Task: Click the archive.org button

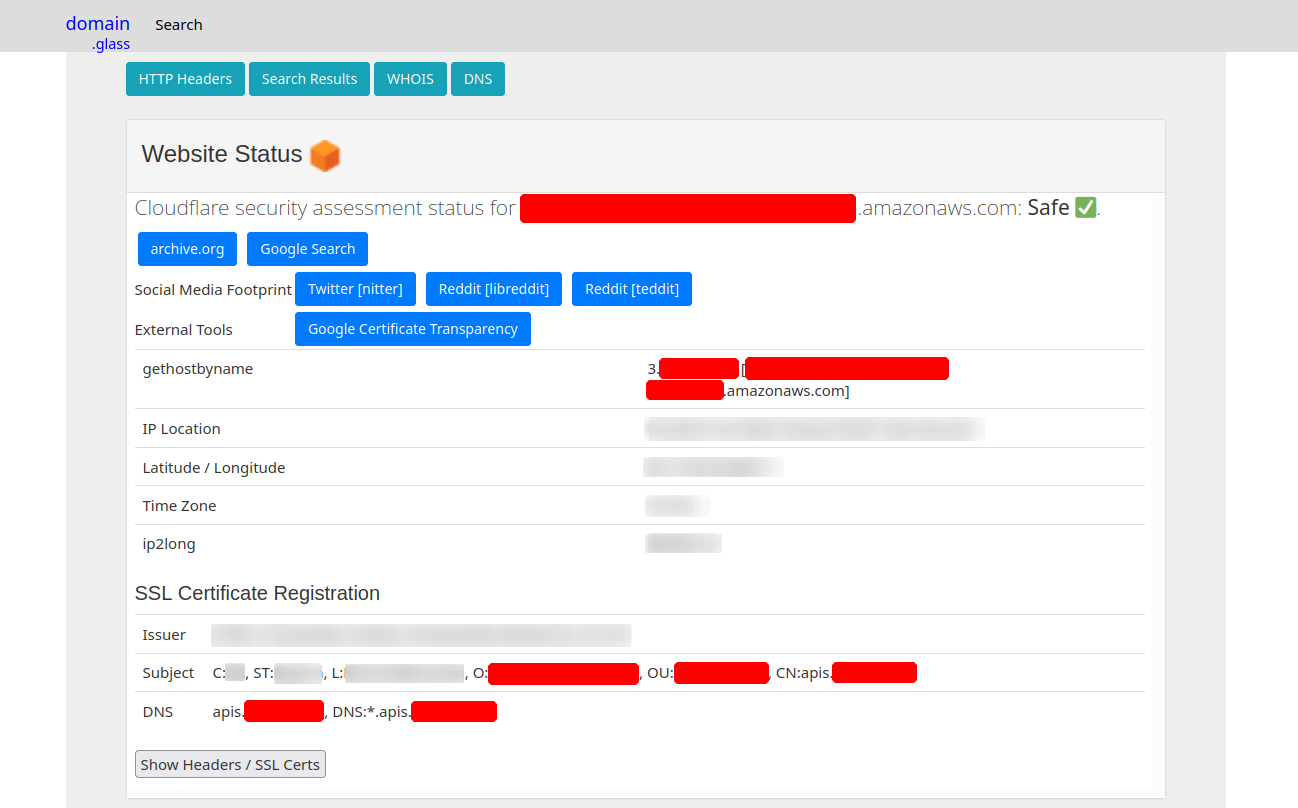Action: point(187,249)
